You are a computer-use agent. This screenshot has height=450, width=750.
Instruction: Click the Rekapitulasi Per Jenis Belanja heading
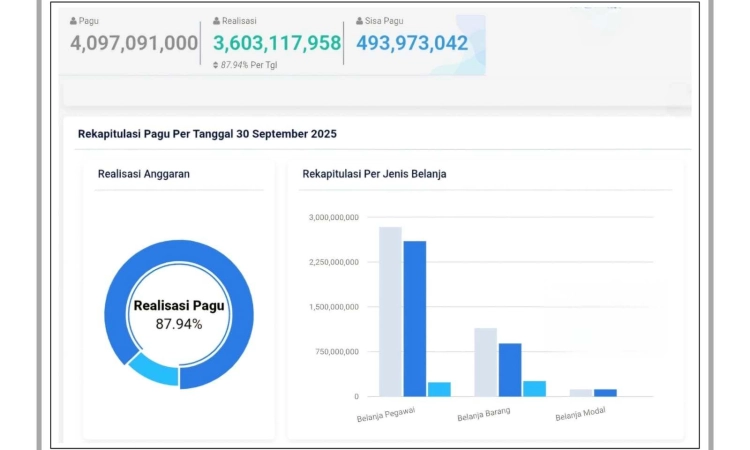coord(374,174)
